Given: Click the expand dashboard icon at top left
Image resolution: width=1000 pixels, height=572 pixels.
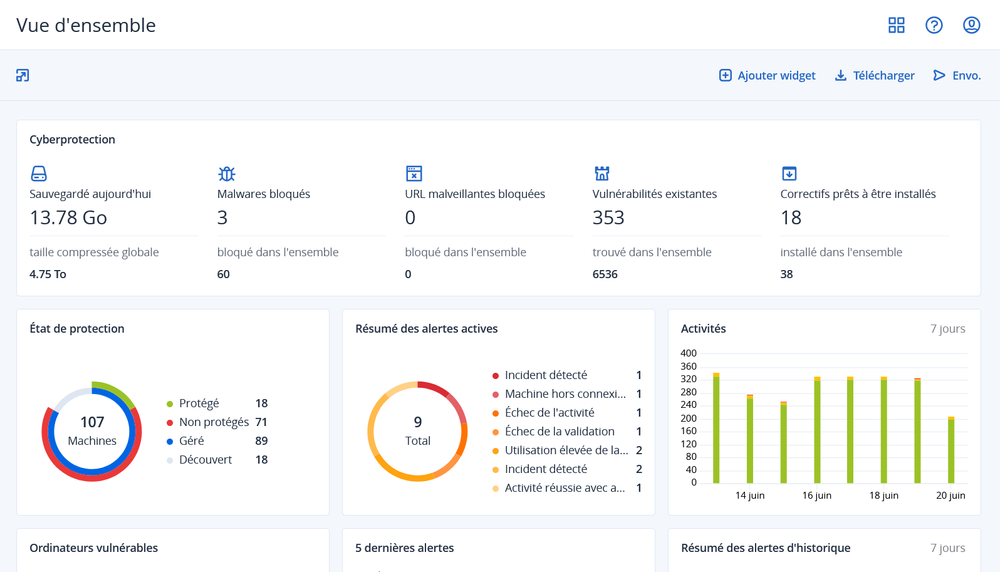Looking at the screenshot, I should coord(23,75).
